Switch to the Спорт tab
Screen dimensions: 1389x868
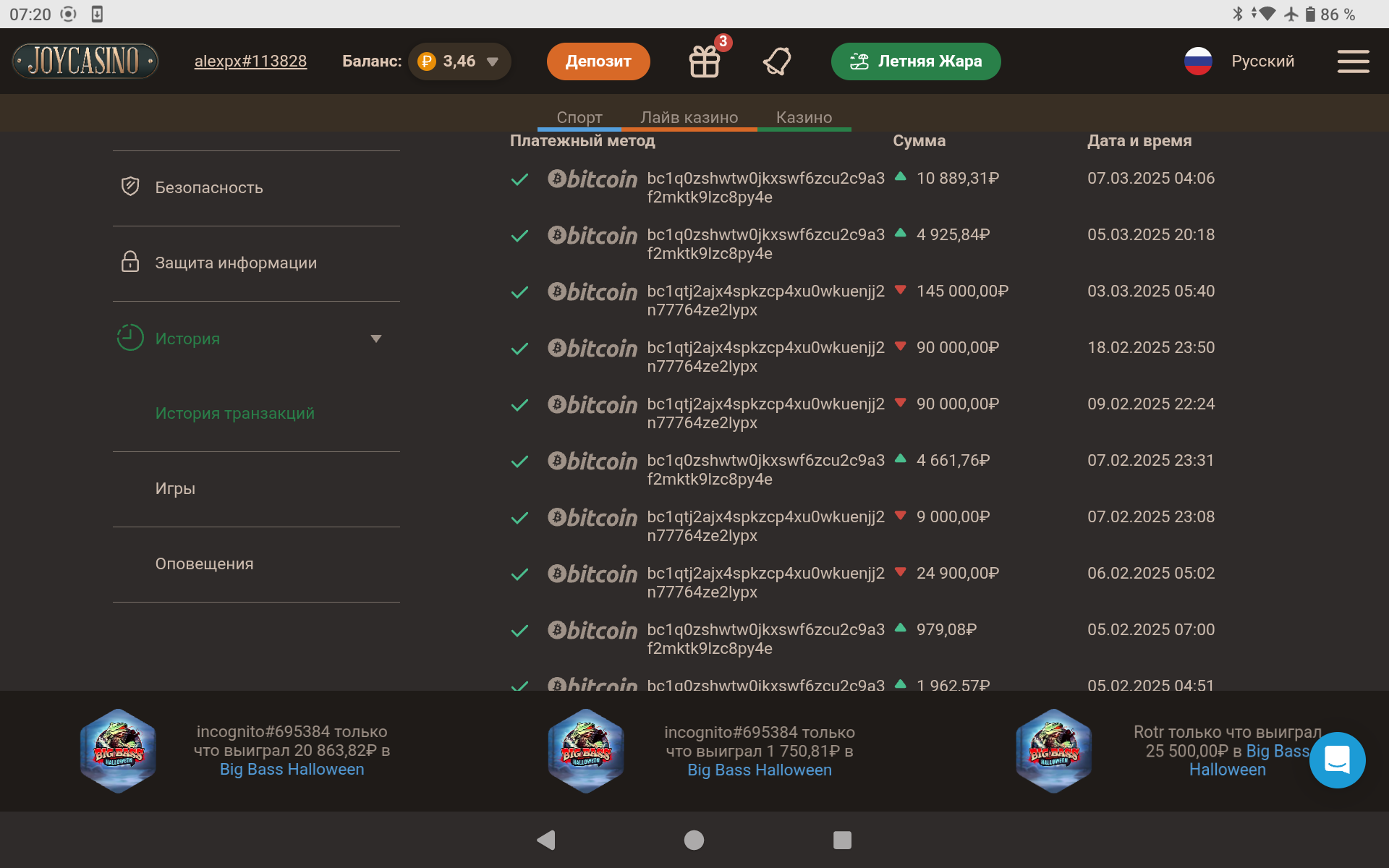pos(579,117)
